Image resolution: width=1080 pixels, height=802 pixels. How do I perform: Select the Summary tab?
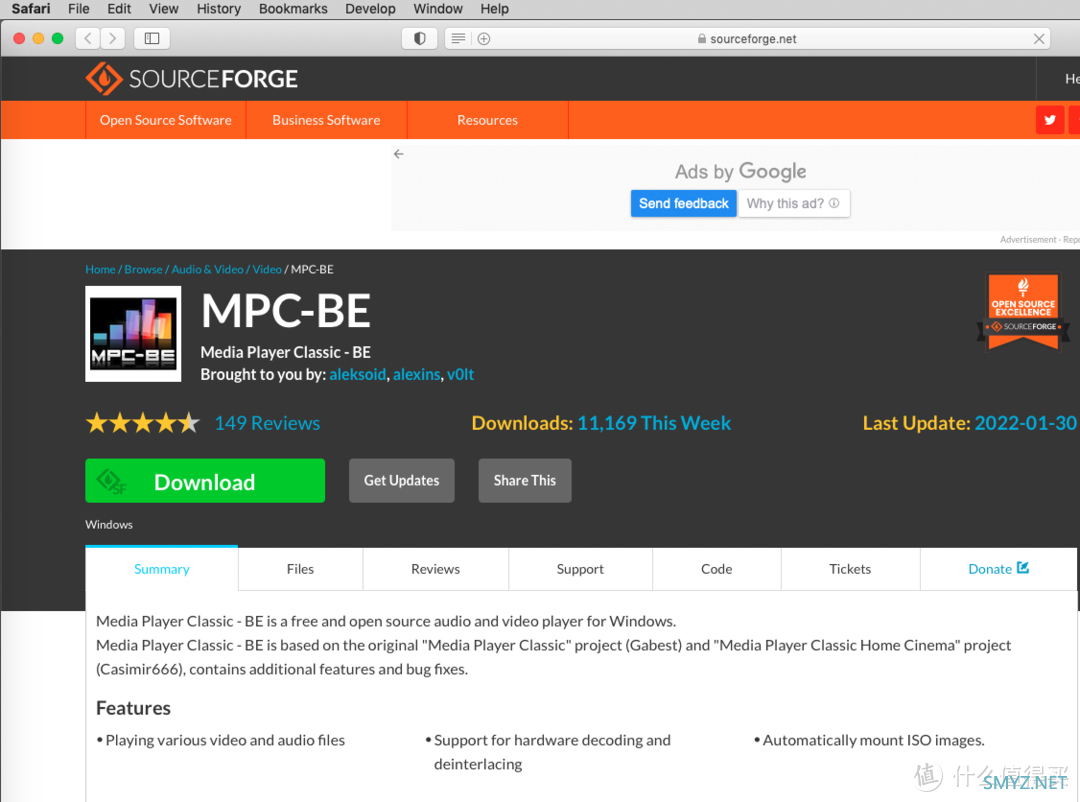coord(161,569)
